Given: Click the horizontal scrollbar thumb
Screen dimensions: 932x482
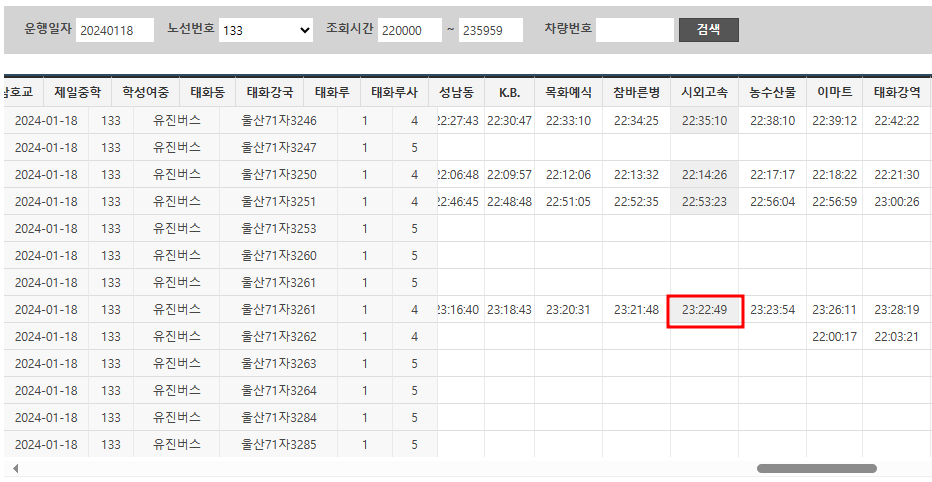Looking at the screenshot, I should pos(816,468).
